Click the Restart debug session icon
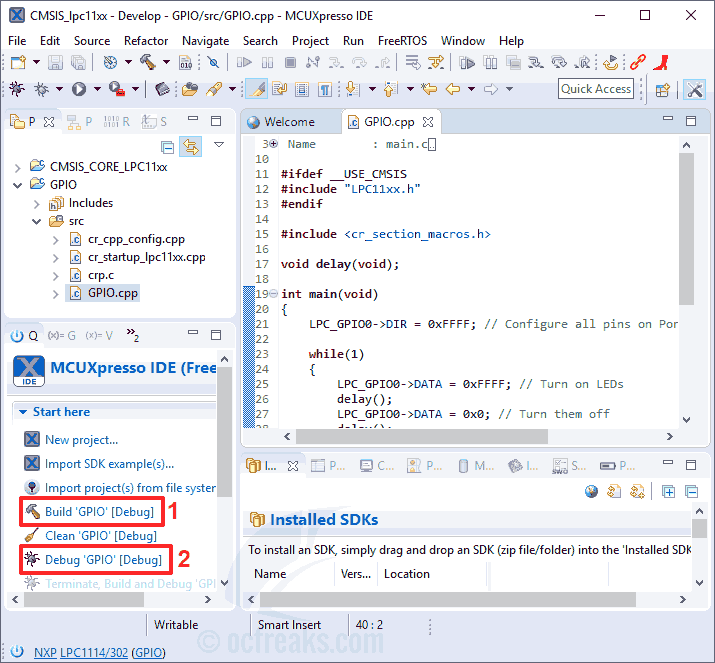 (x=610, y=62)
